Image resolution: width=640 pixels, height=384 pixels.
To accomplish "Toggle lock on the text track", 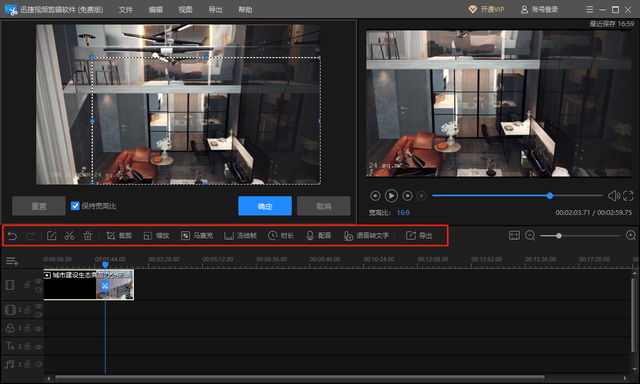I will coord(27,346).
